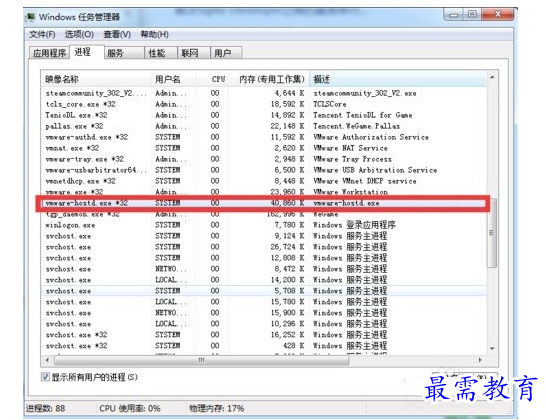The width and height of the screenshot is (546, 420).
Task: Click Tencent TenioDL for Game description
Action: pyautogui.click(x=362, y=115)
